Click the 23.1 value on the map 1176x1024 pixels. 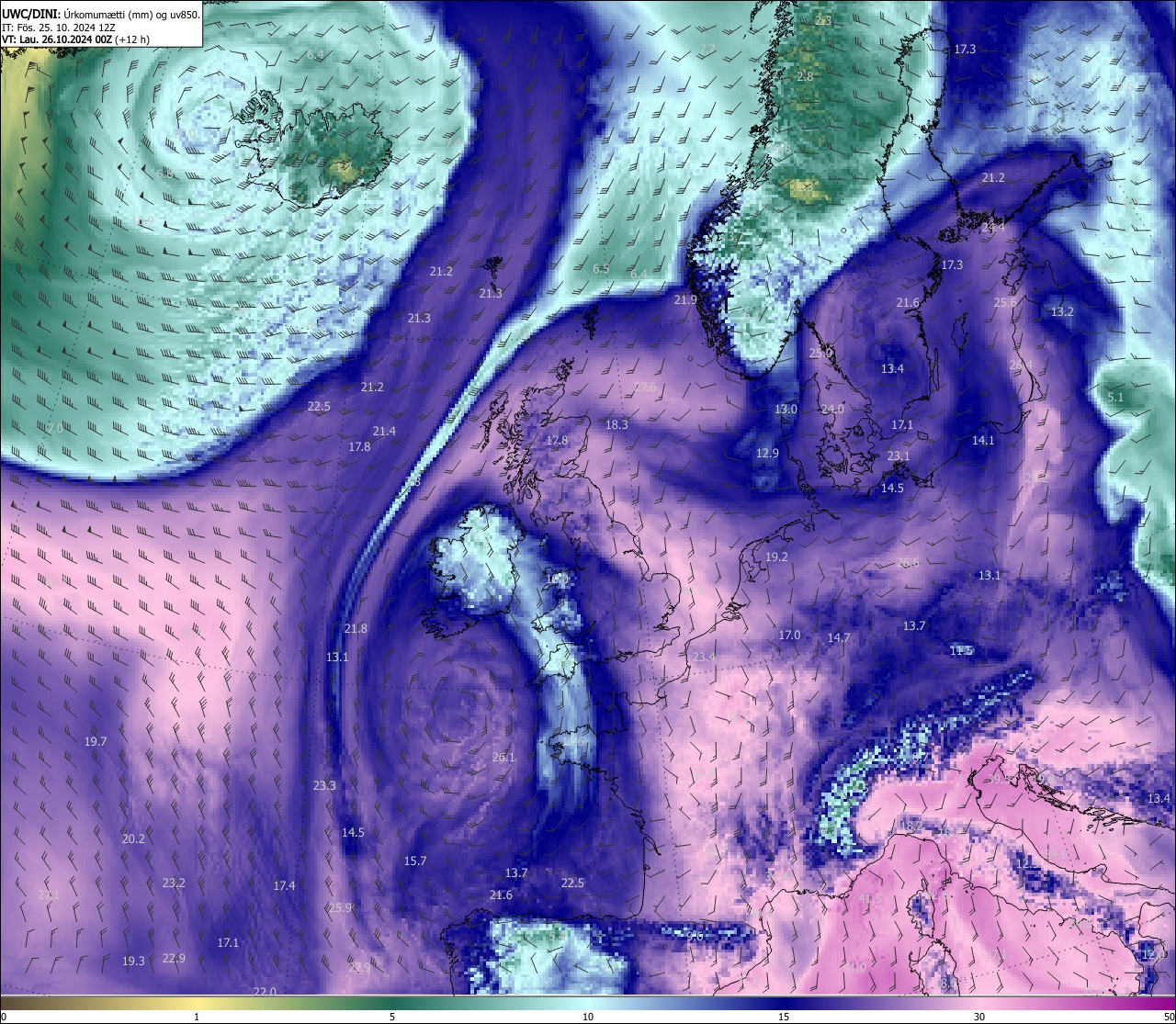tap(899, 456)
